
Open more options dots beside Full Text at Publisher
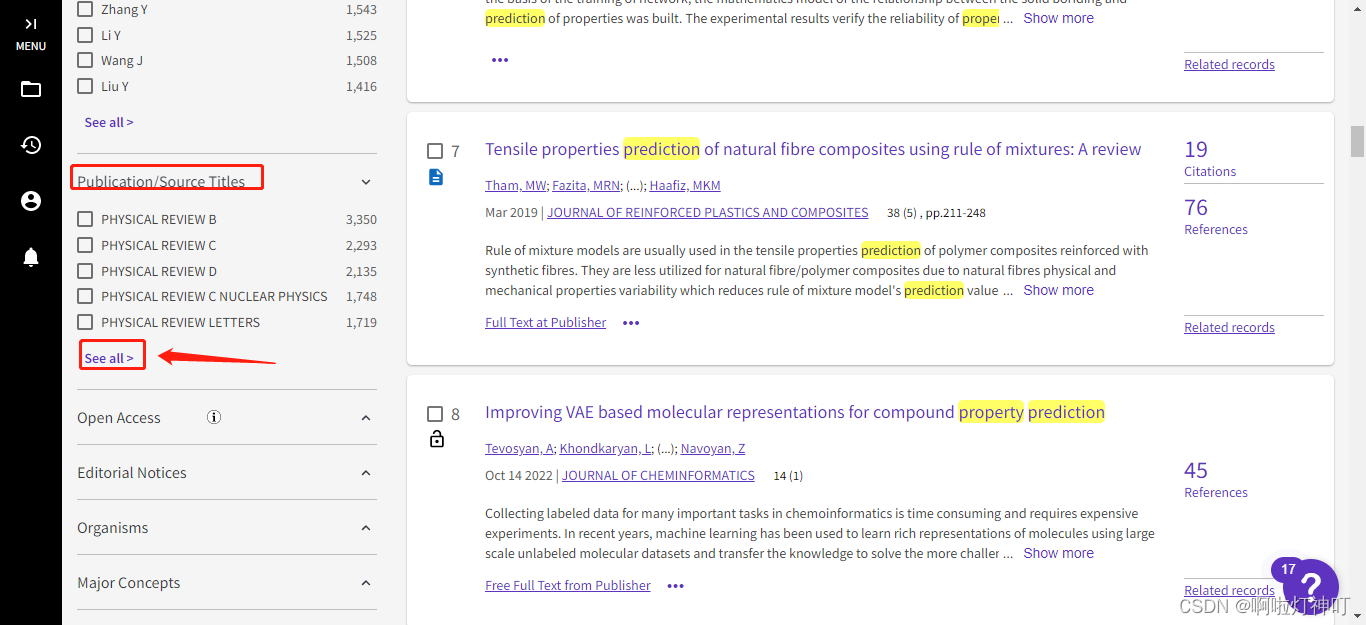(x=631, y=323)
